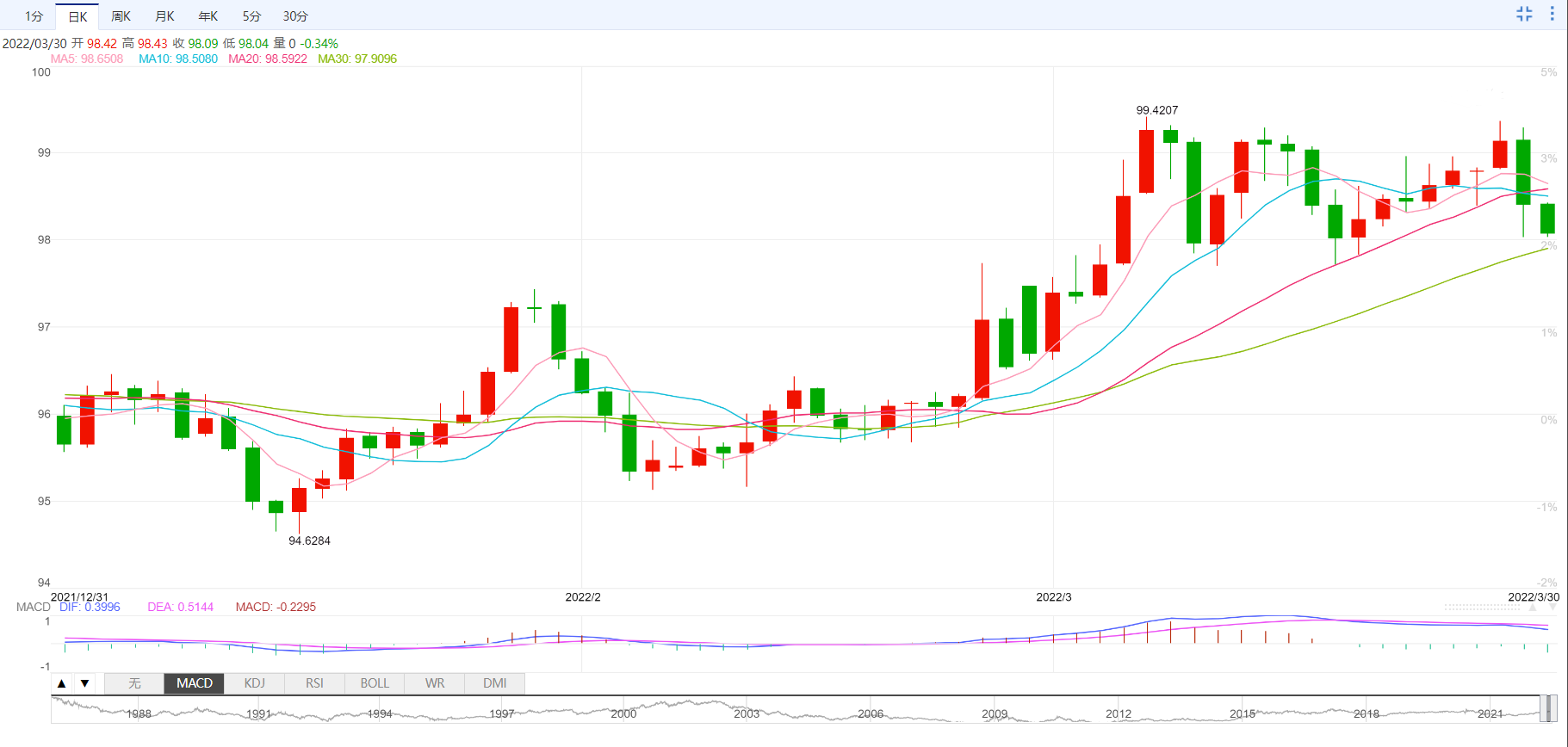Jump to 1991 on the overview timeline
This screenshot has width=1568, height=747.
click(x=258, y=713)
